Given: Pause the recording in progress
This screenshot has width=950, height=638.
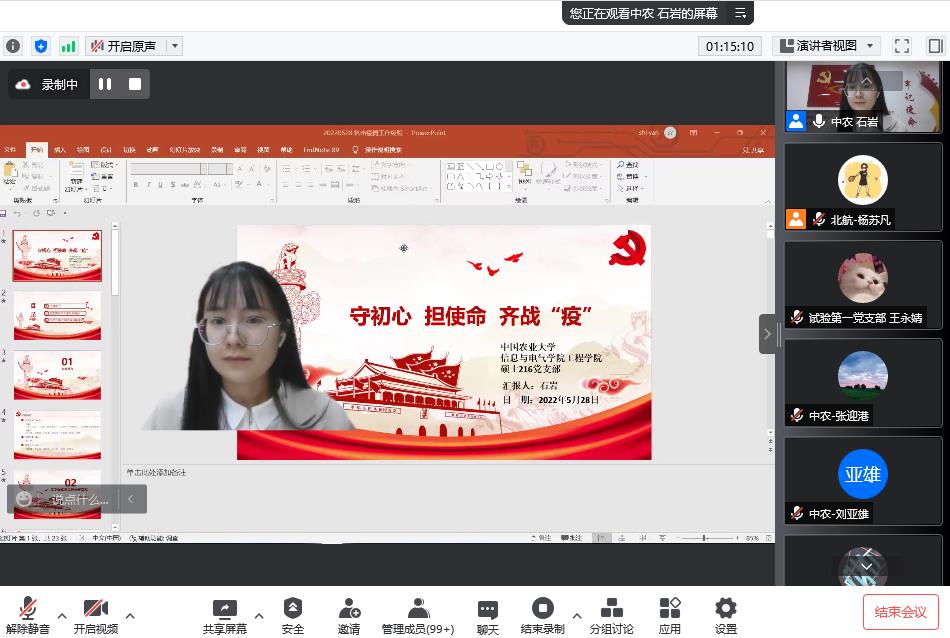Looking at the screenshot, I should click(x=105, y=84).
